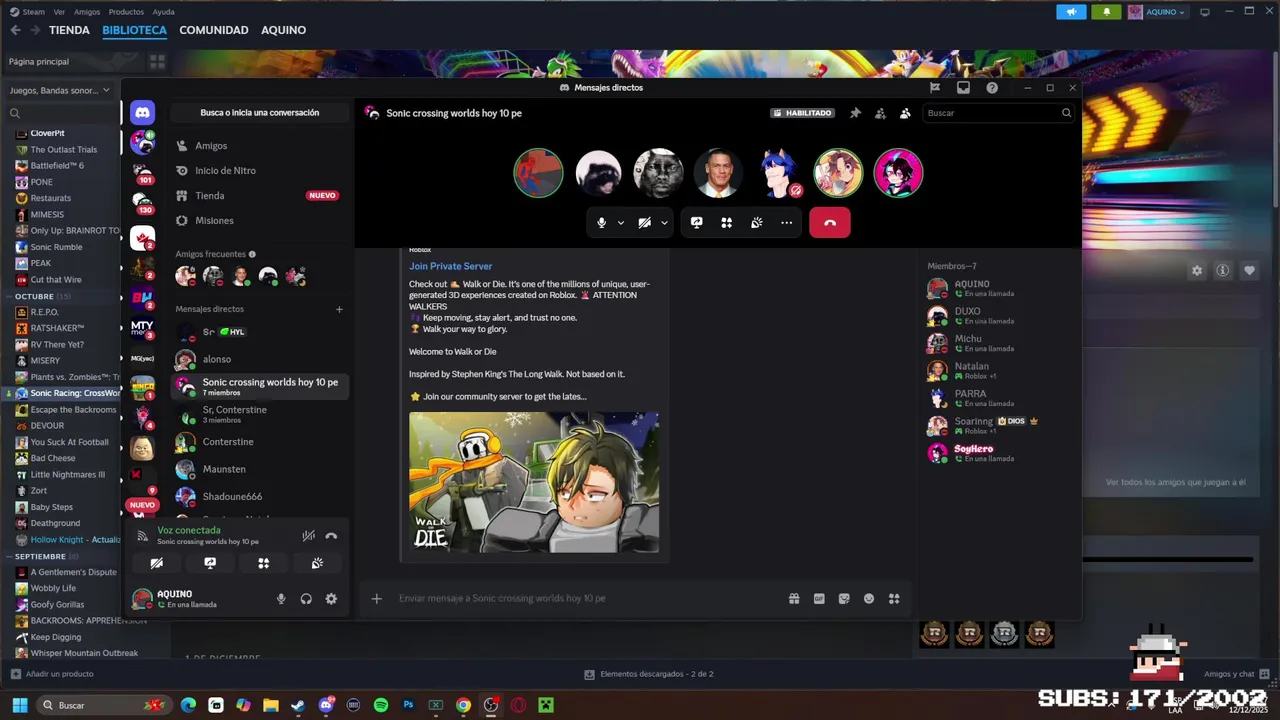Image resolution: width=1280 pixels, height=720 pixels.
Task: Open the Tienda entry in Discord sidebar
Action: (258, 196)
